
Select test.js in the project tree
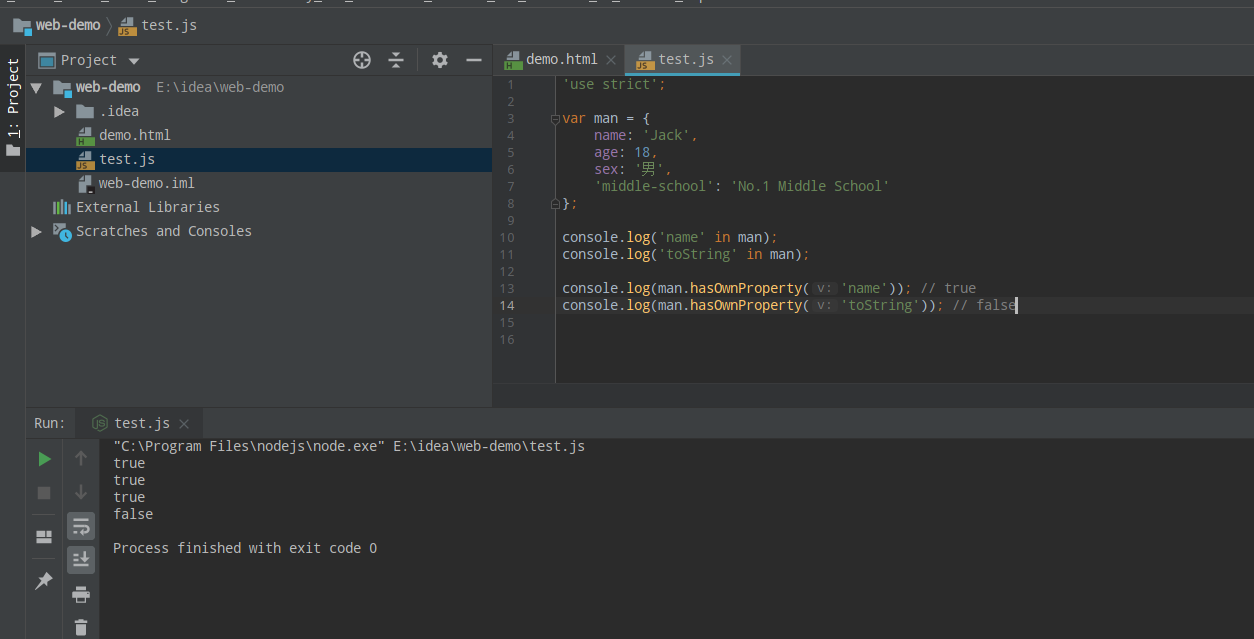(126, 159)
